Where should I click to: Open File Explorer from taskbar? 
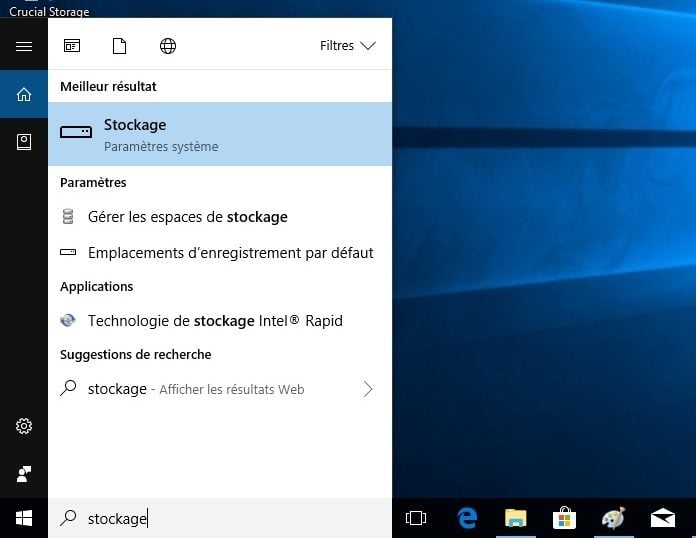515,518
